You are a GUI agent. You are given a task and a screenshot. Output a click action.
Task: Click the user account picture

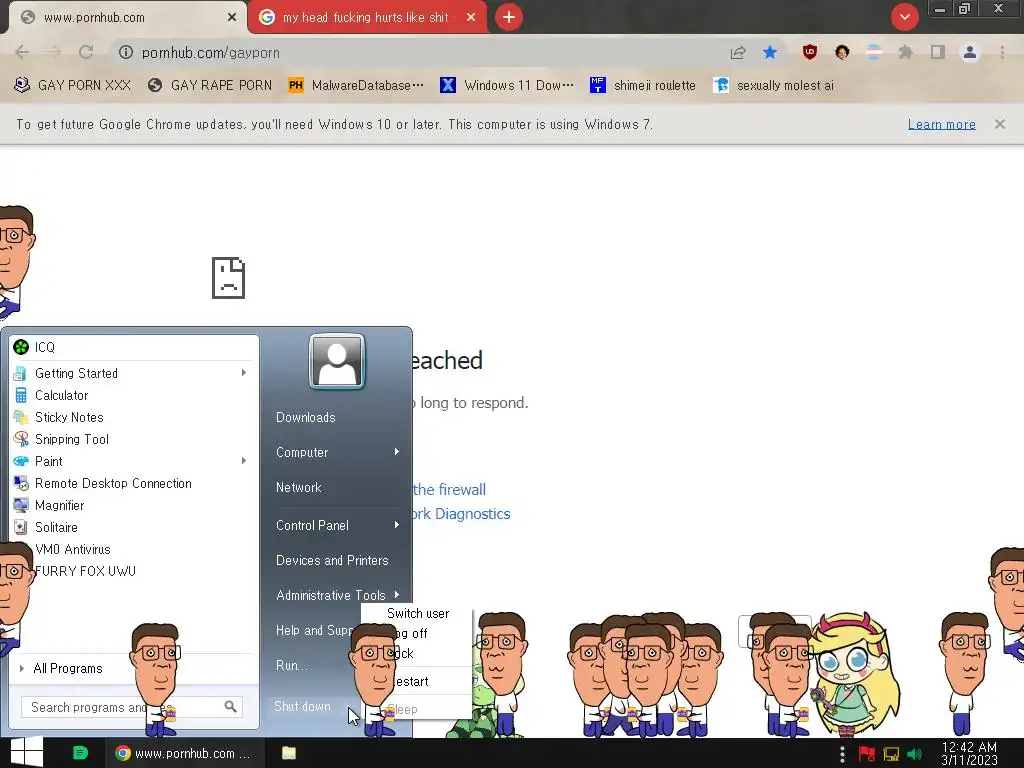(337, 361)
